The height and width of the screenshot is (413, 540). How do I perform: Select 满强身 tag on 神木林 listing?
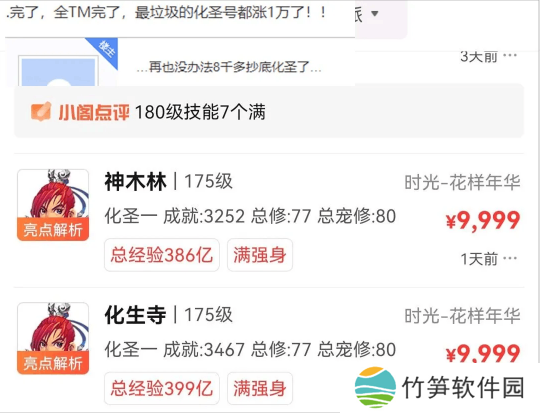point(260,255)
